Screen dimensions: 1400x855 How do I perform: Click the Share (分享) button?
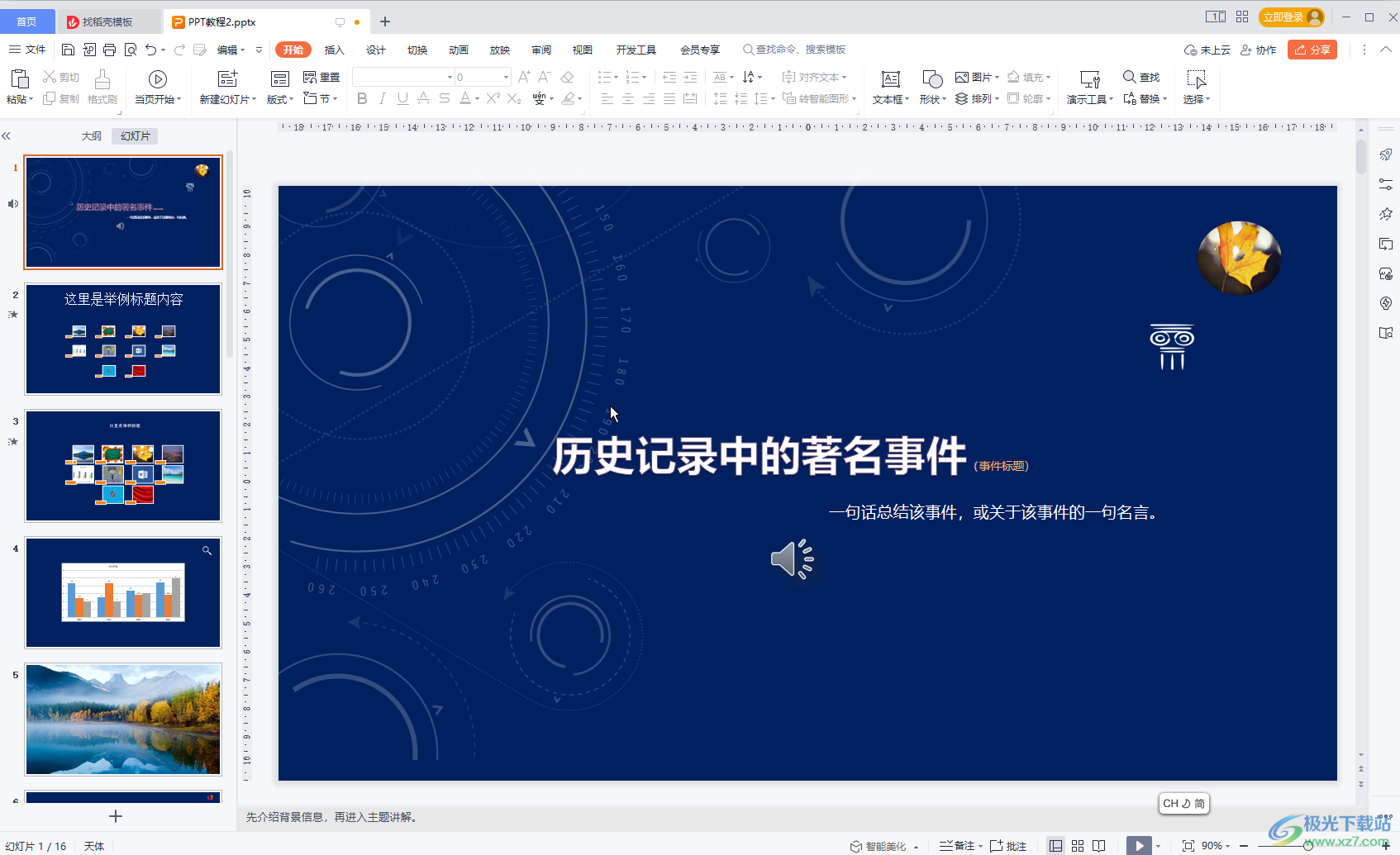click(1312, 50)
